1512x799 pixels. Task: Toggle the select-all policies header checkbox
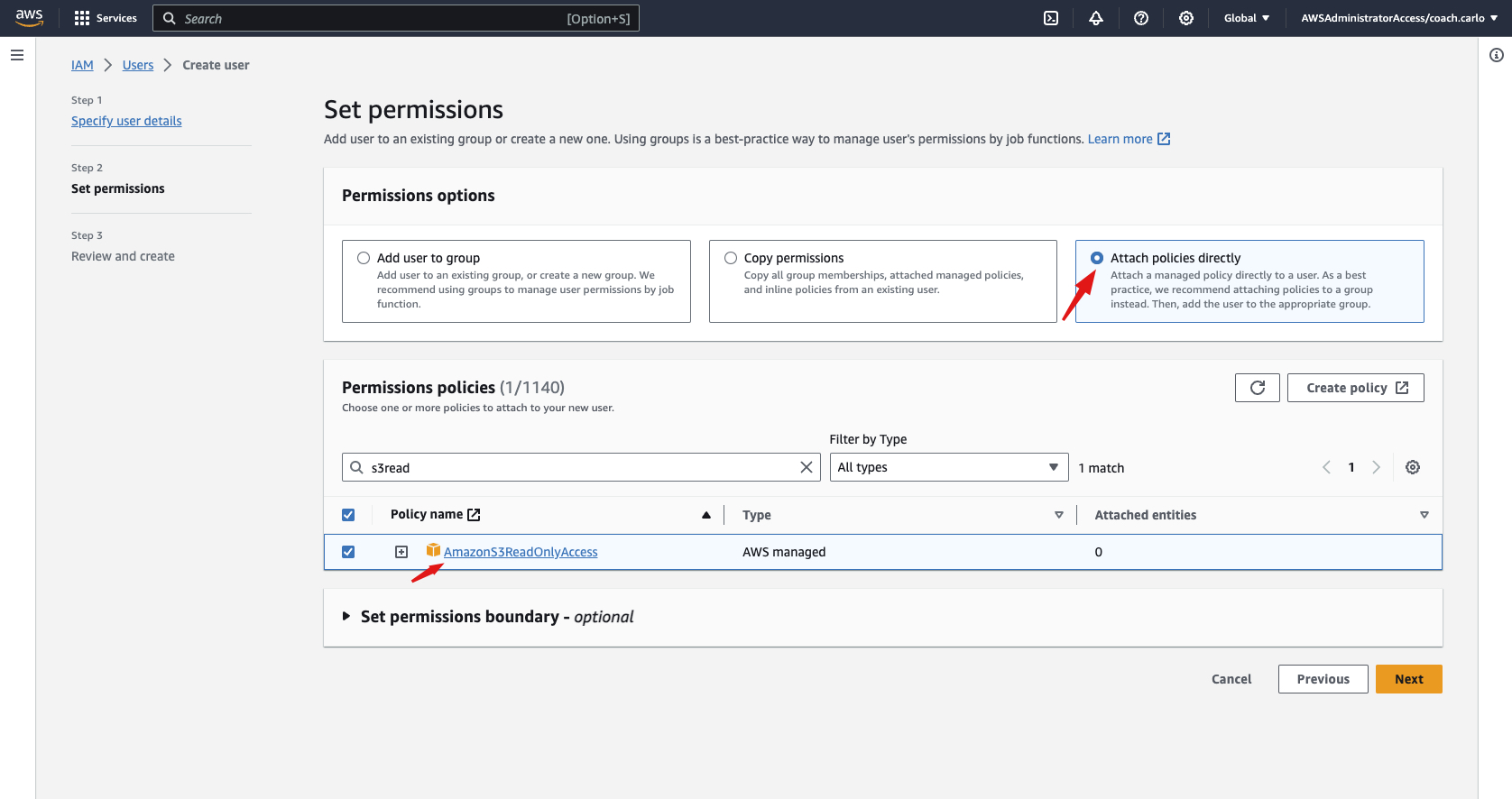pyautogui.click(x=348, y=515)
